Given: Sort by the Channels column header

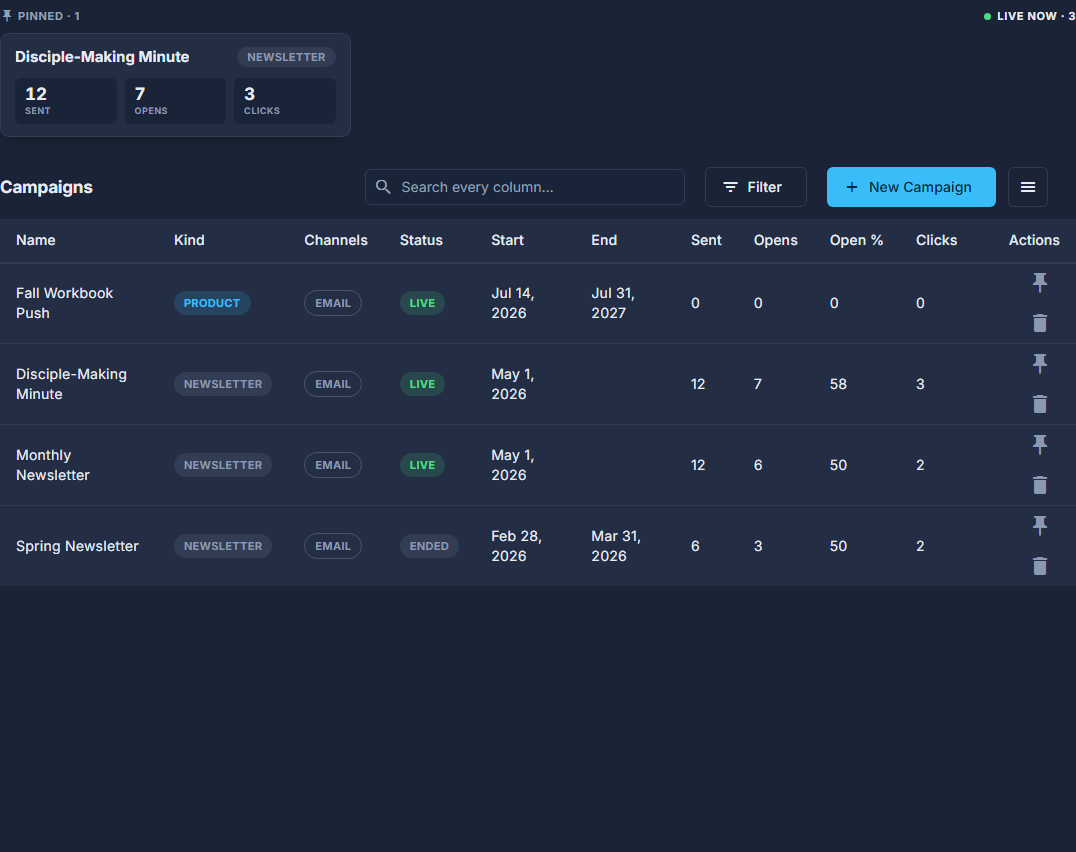Looking at the screenshot, I should pyautogui.click(x=336, y=240).
